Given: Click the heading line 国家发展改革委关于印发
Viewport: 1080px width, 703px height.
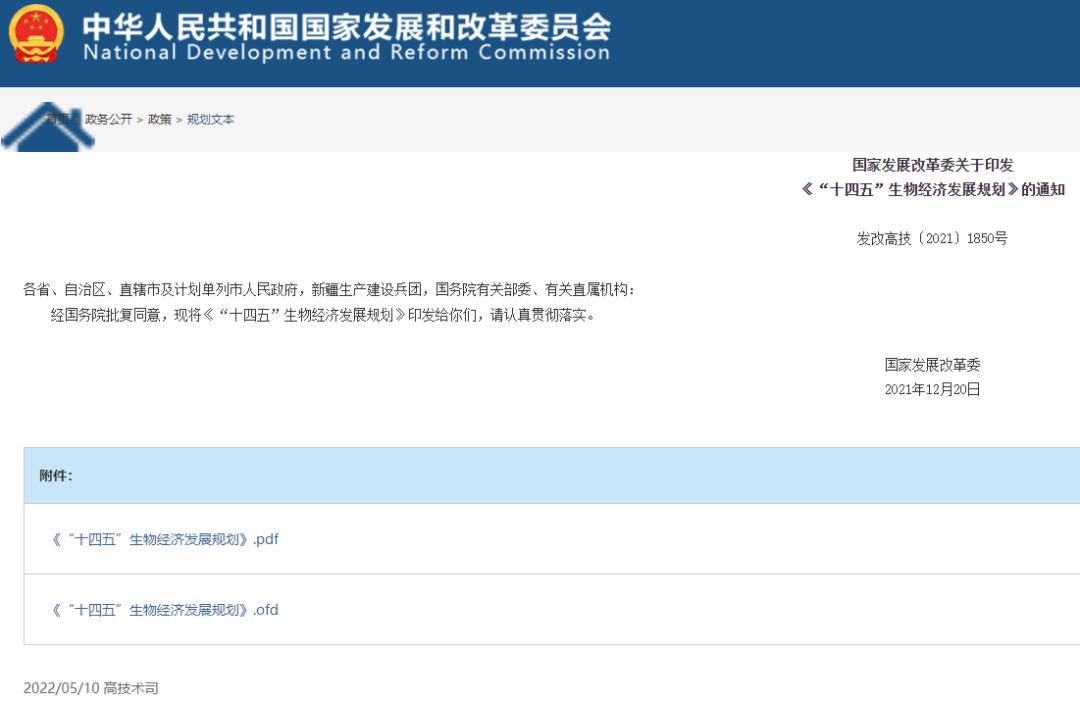Looking at the screenshot, I should (933, 165).
